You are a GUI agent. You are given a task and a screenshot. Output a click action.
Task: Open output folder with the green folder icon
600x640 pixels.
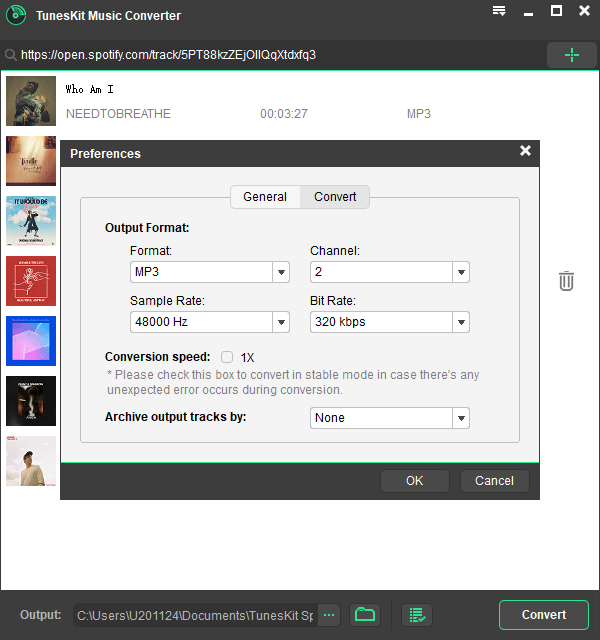365,615
